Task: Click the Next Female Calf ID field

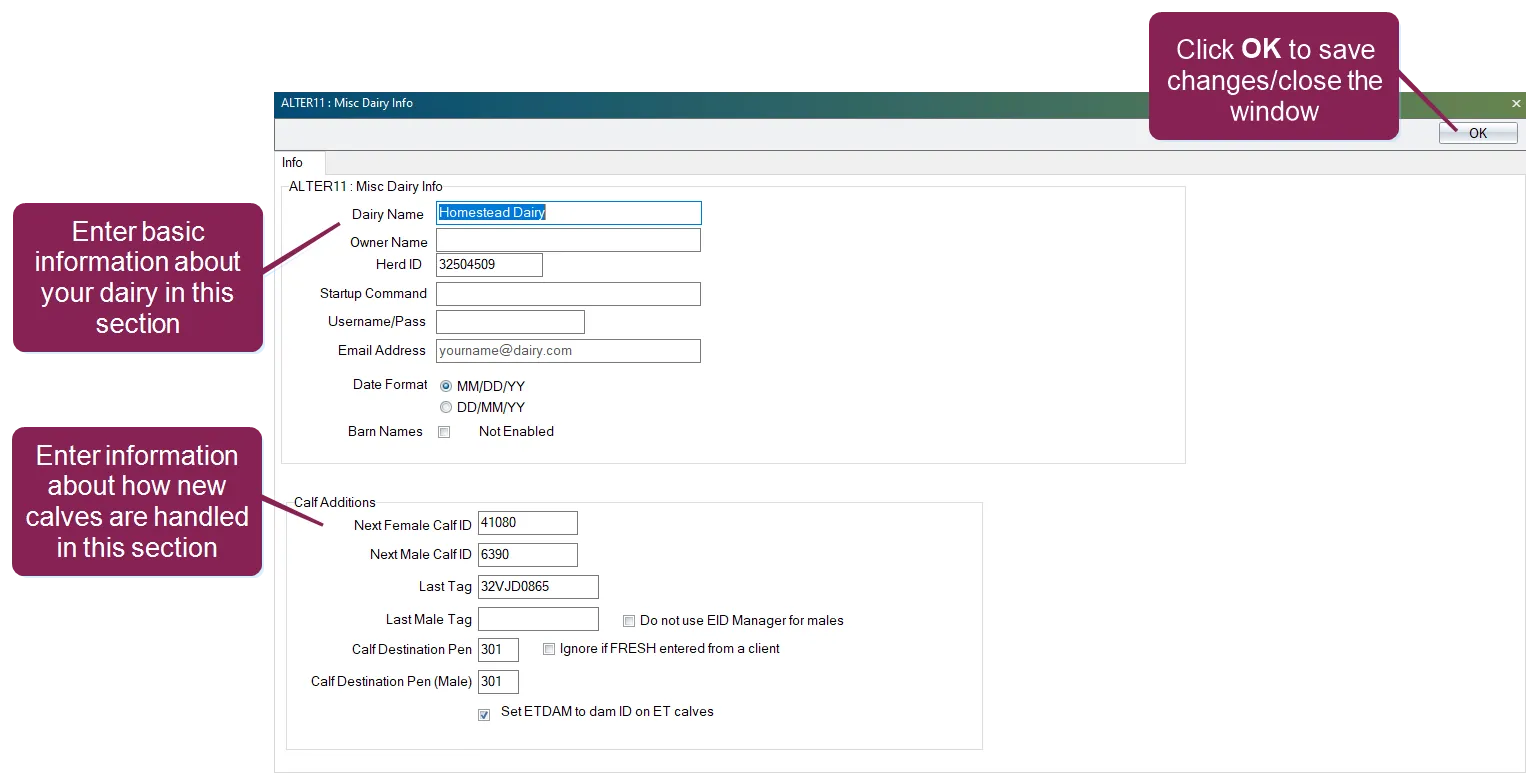Action: (x=528, y=523)
